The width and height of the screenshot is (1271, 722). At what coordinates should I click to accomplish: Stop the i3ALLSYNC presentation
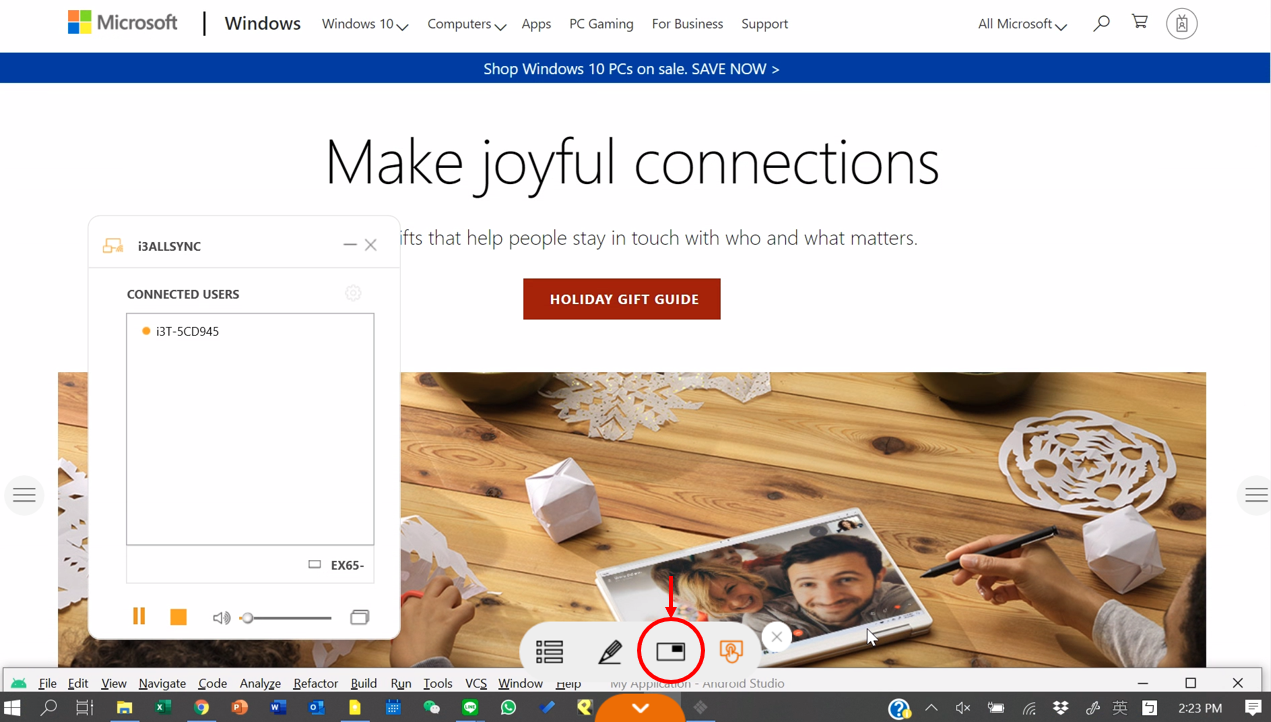coord(178,617)
